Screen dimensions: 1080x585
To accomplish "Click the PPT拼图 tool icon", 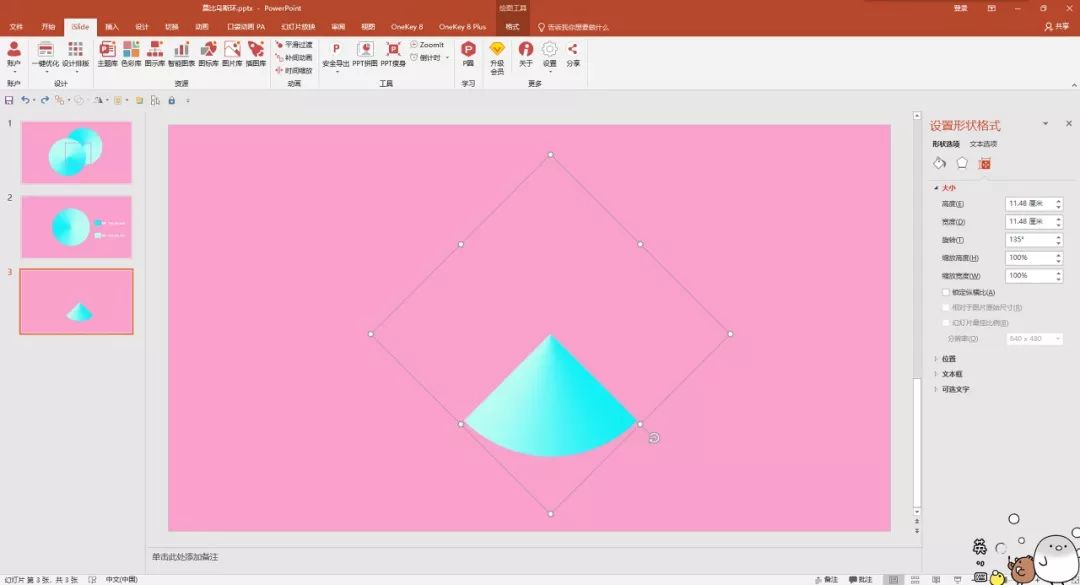I will 365,53.
